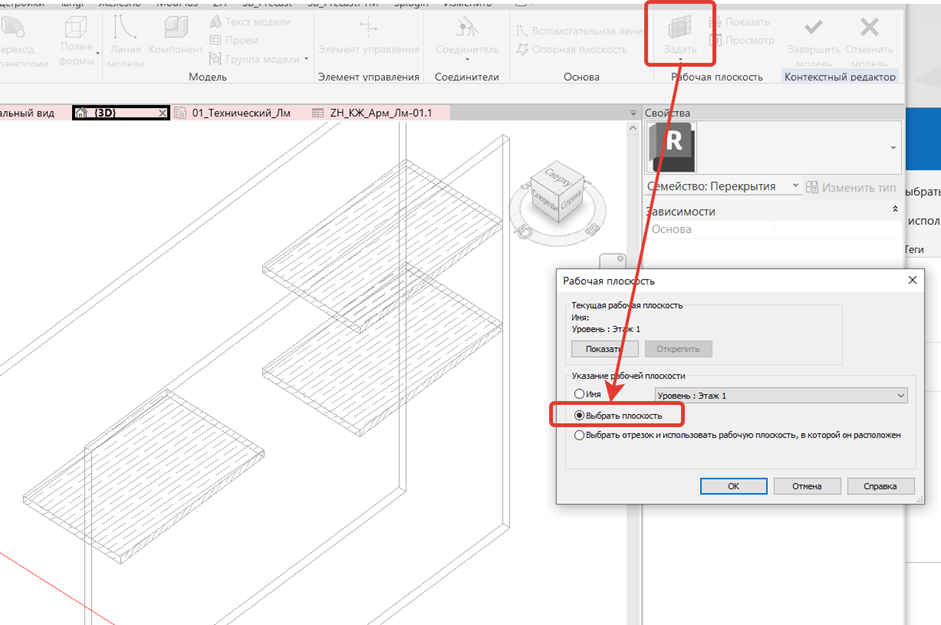The image size is (941, 625).
Task: Click Показать button in the dialog
Action: pyautogui.click(x=604, y=349)
